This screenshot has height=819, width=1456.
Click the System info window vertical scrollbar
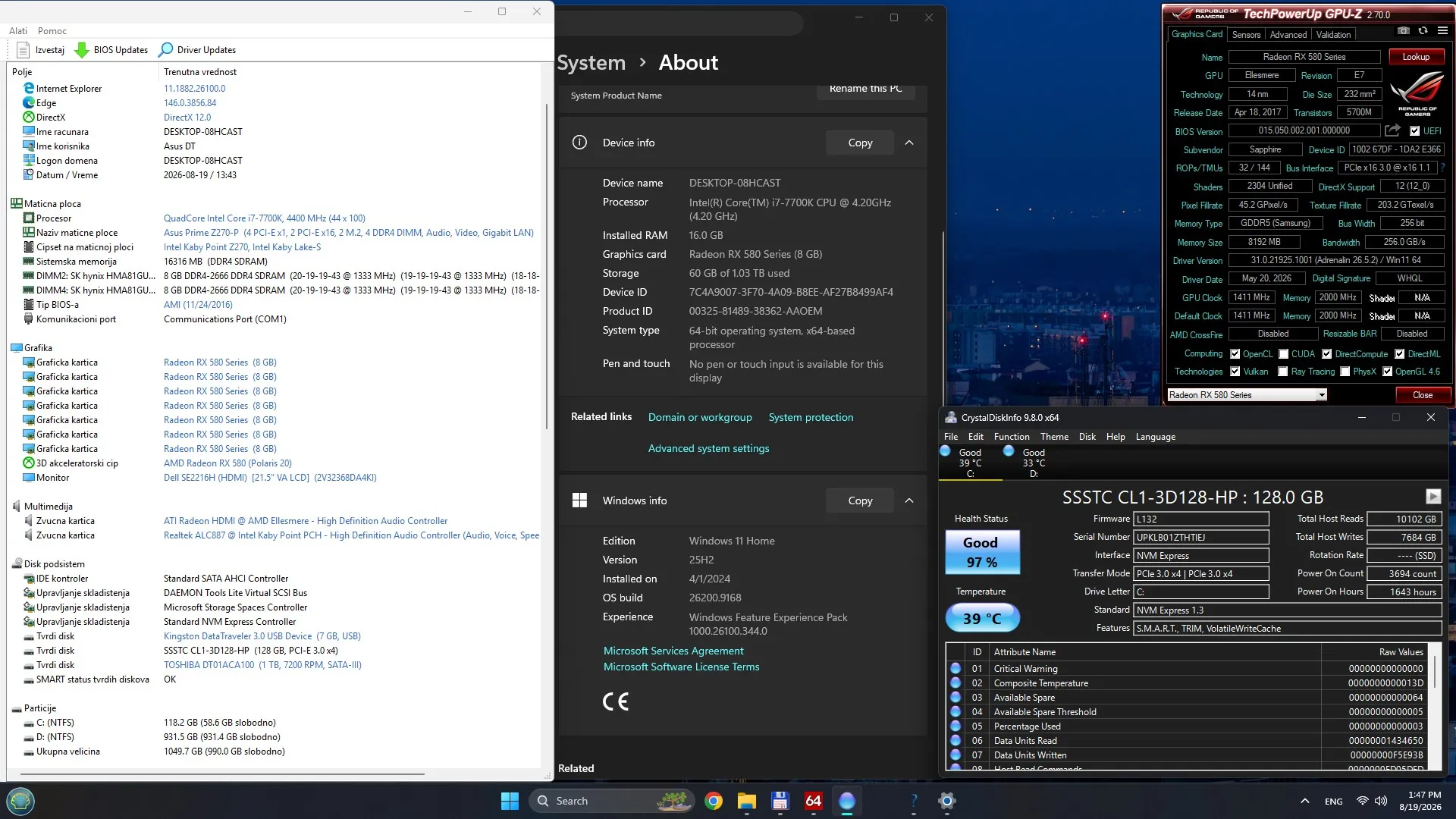click(x=547, y=265)
